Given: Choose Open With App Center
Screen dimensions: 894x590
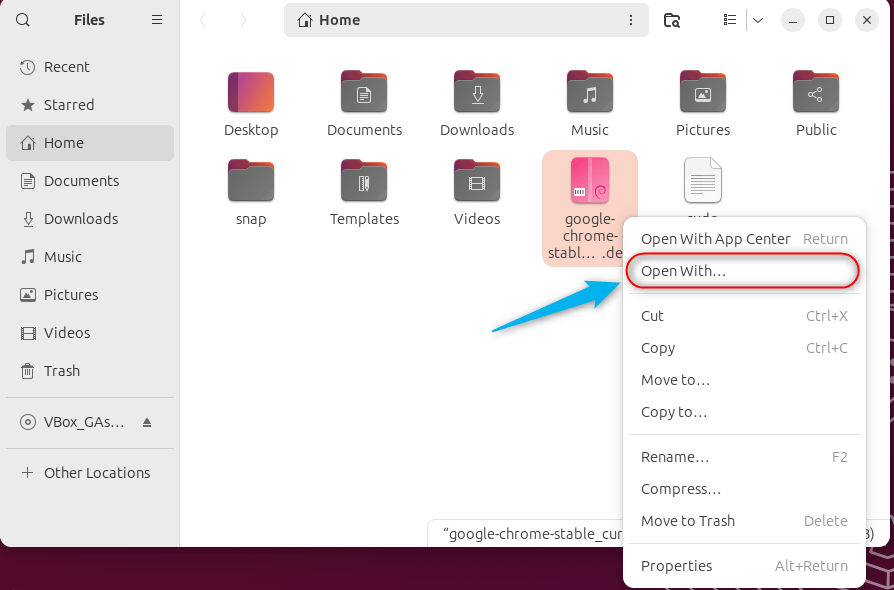Looking at the screenshot, I should [x=744, y=239].
